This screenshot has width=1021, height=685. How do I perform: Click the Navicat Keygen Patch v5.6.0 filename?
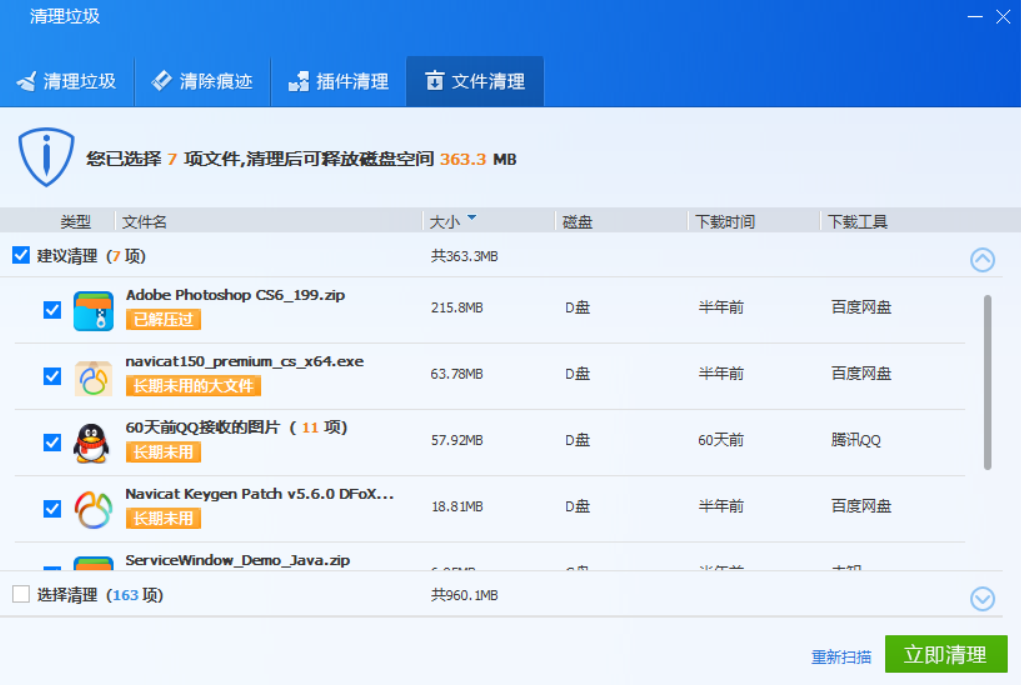coord(260,494)
